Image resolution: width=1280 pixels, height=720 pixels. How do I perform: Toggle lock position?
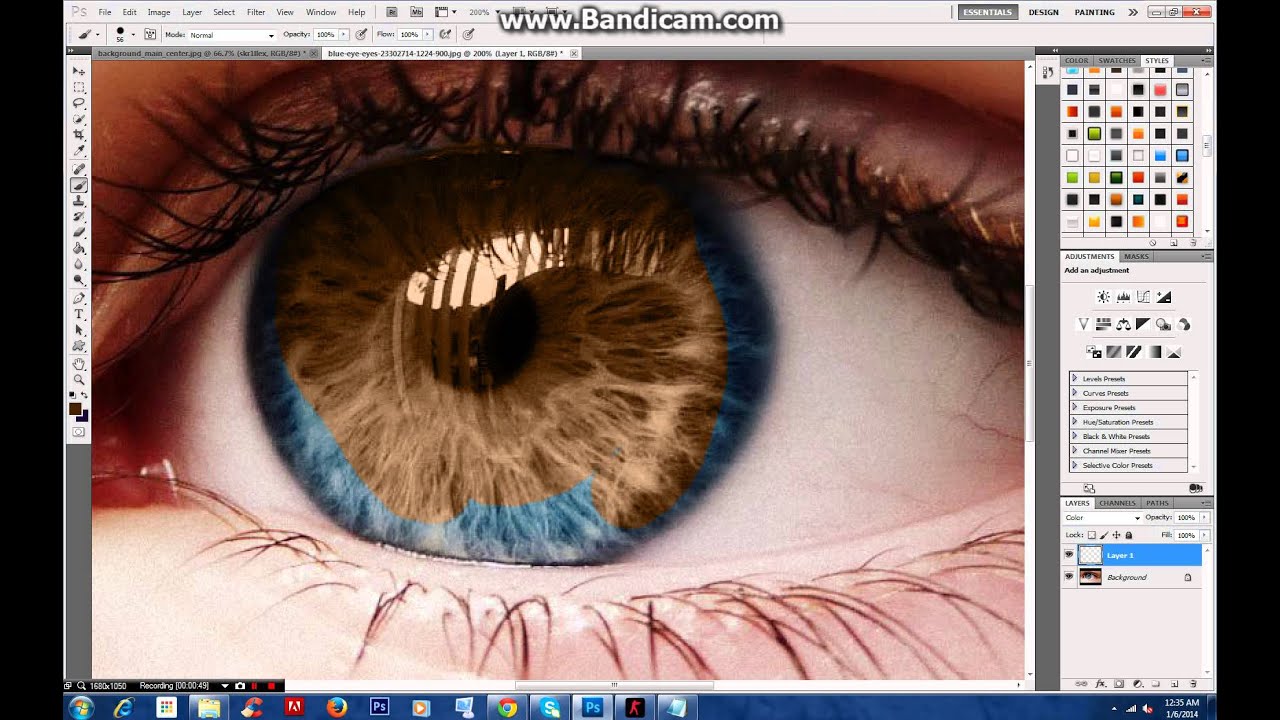[x=1116, y=535]
